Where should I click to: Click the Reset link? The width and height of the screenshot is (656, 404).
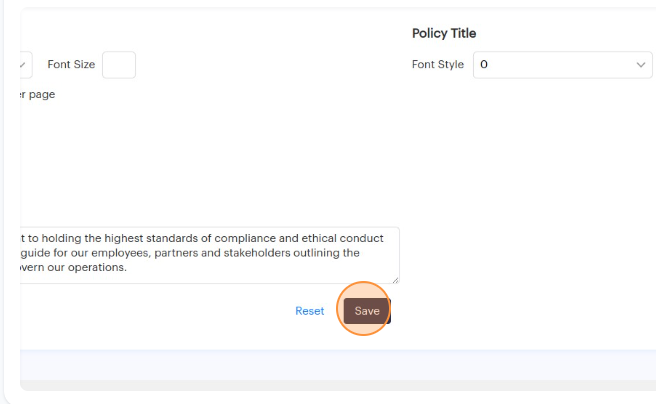pos(309,311)
